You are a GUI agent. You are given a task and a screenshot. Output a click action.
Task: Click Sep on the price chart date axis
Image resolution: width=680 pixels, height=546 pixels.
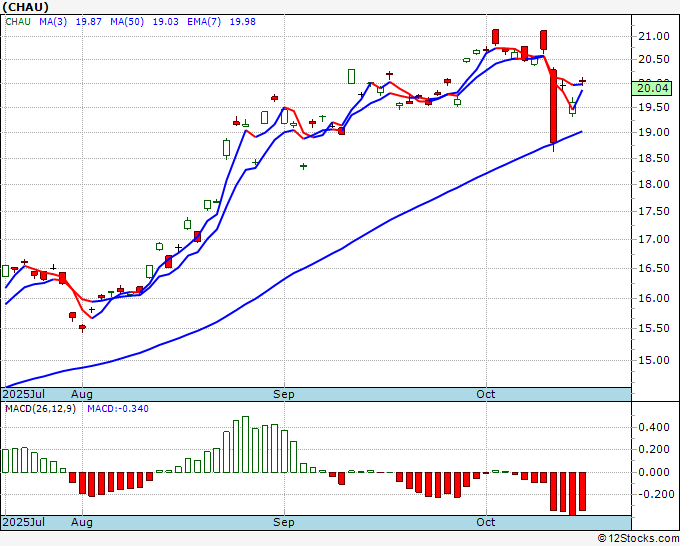click(284, 395)
